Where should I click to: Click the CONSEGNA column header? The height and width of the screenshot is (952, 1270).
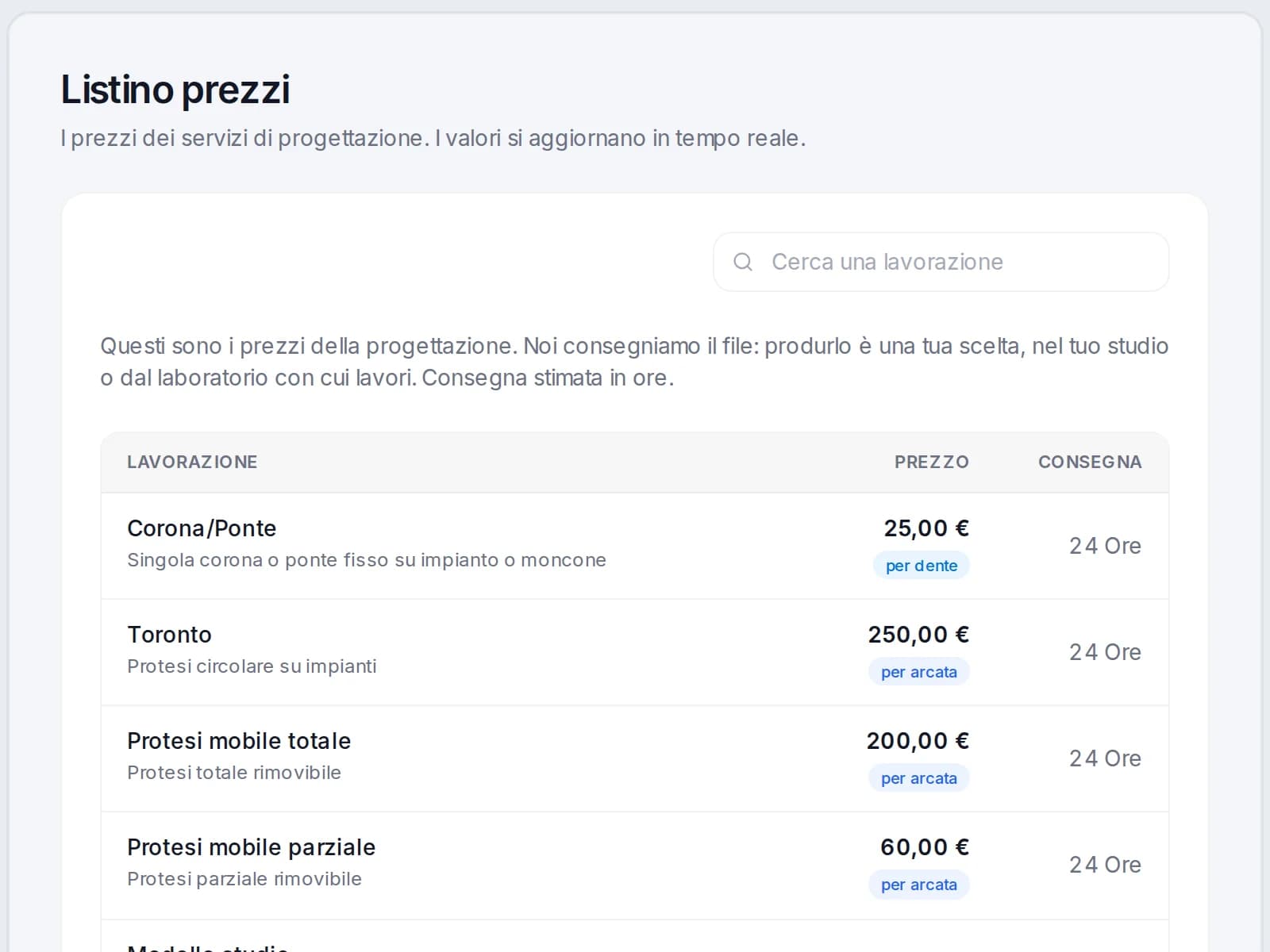coord(1090,462)
